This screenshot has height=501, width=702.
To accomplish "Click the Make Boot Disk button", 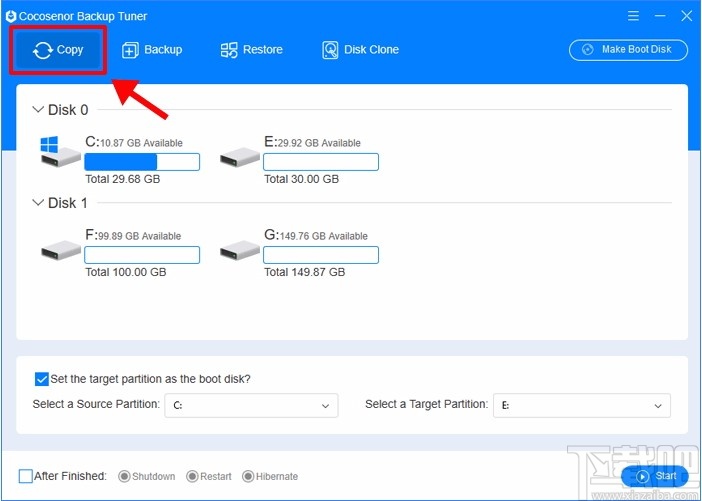I will pos(628,50).
